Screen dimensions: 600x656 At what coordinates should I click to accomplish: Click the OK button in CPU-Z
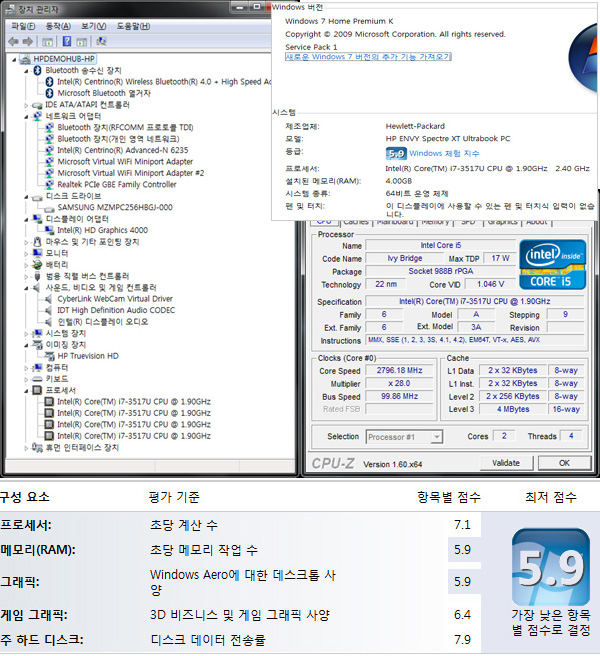(x=564, y=463)
